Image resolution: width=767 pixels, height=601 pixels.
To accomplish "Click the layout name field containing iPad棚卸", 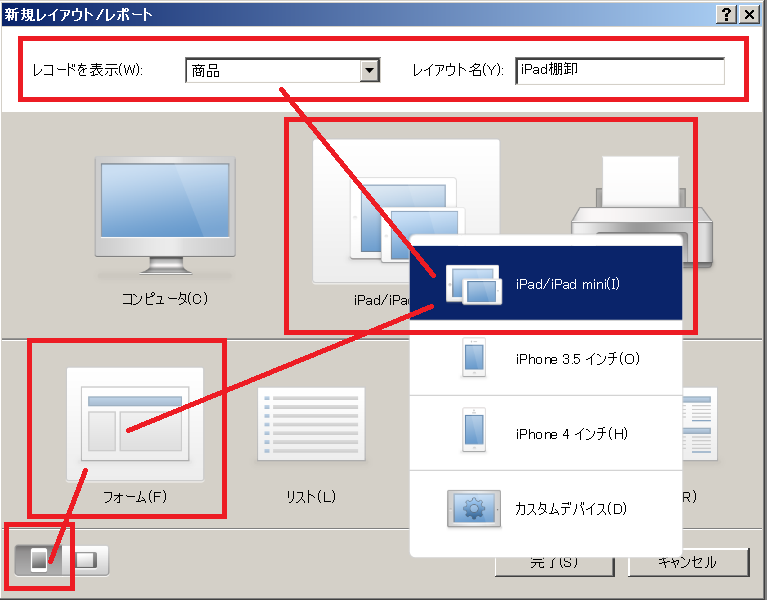I will click(620, 71).
